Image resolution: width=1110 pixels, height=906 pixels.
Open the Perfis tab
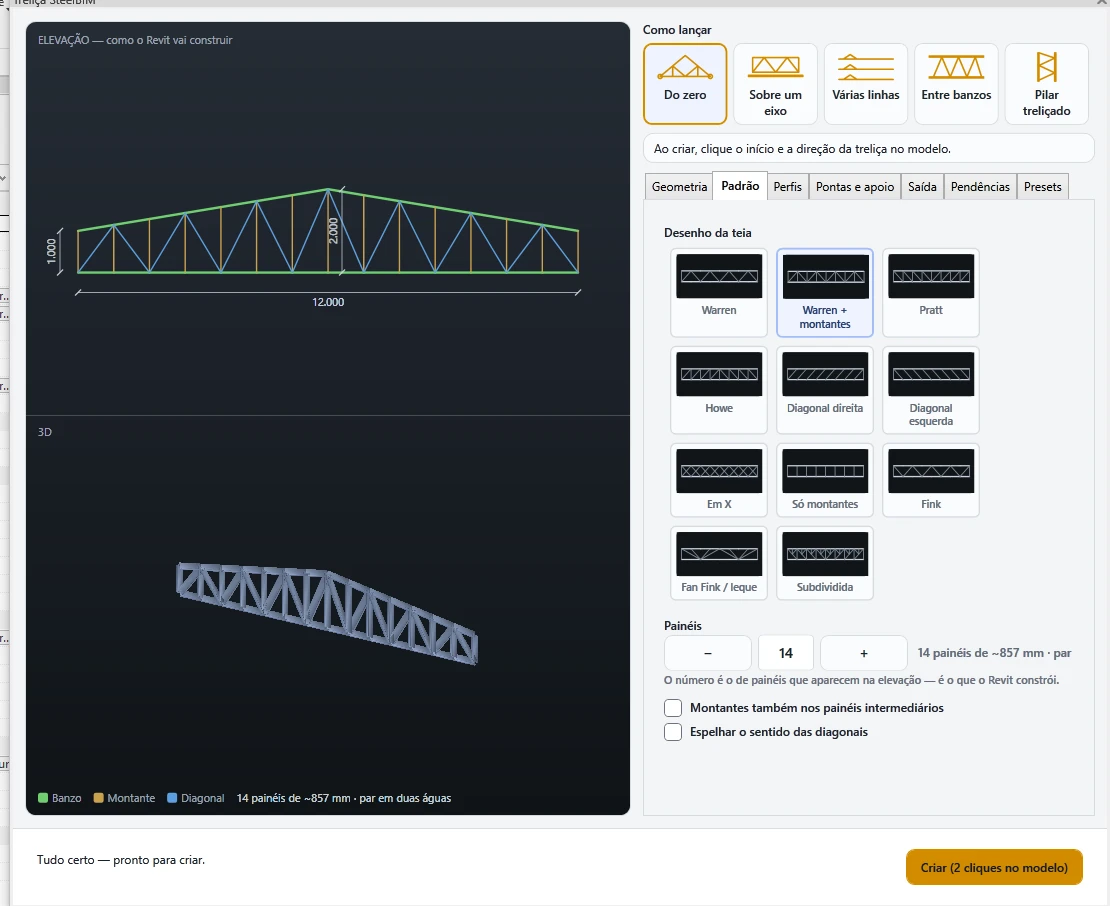[x=787, y=187]
